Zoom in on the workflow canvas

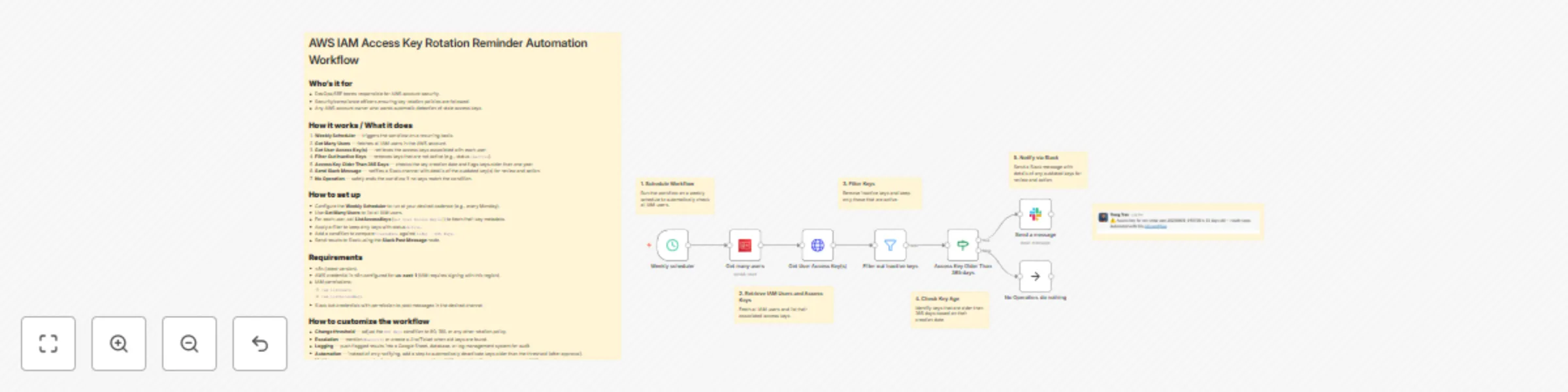[x=119, y=344]
